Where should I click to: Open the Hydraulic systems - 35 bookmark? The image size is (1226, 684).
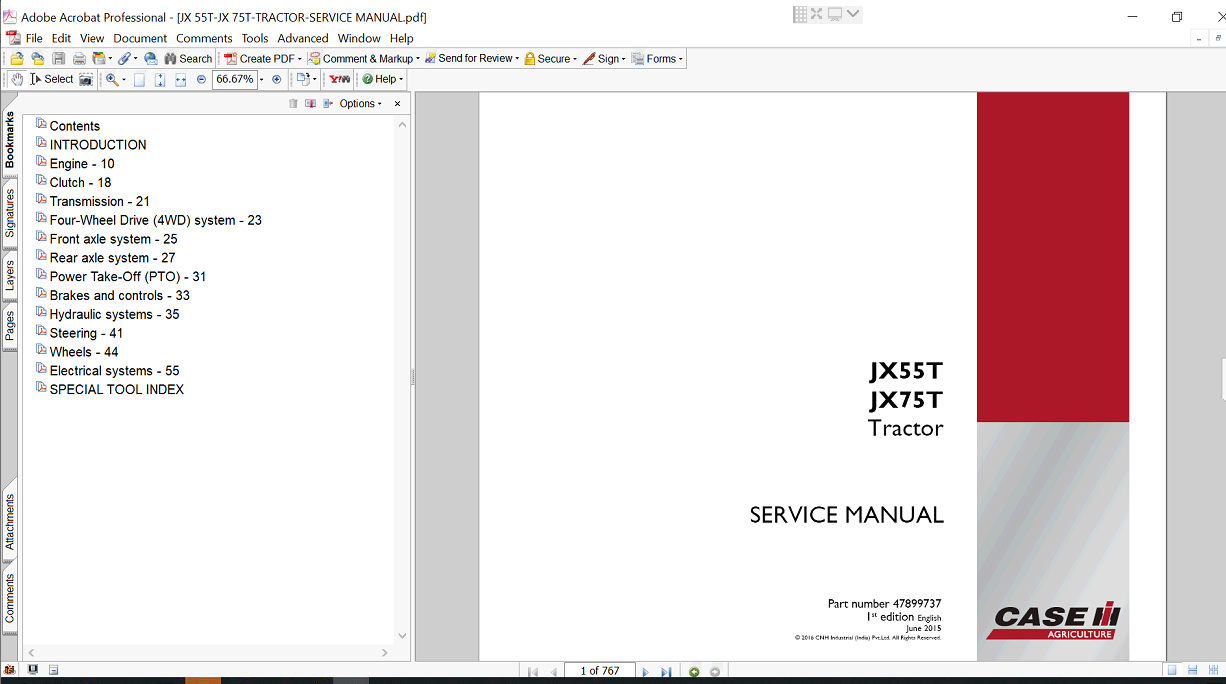click(x=114, y=314)
